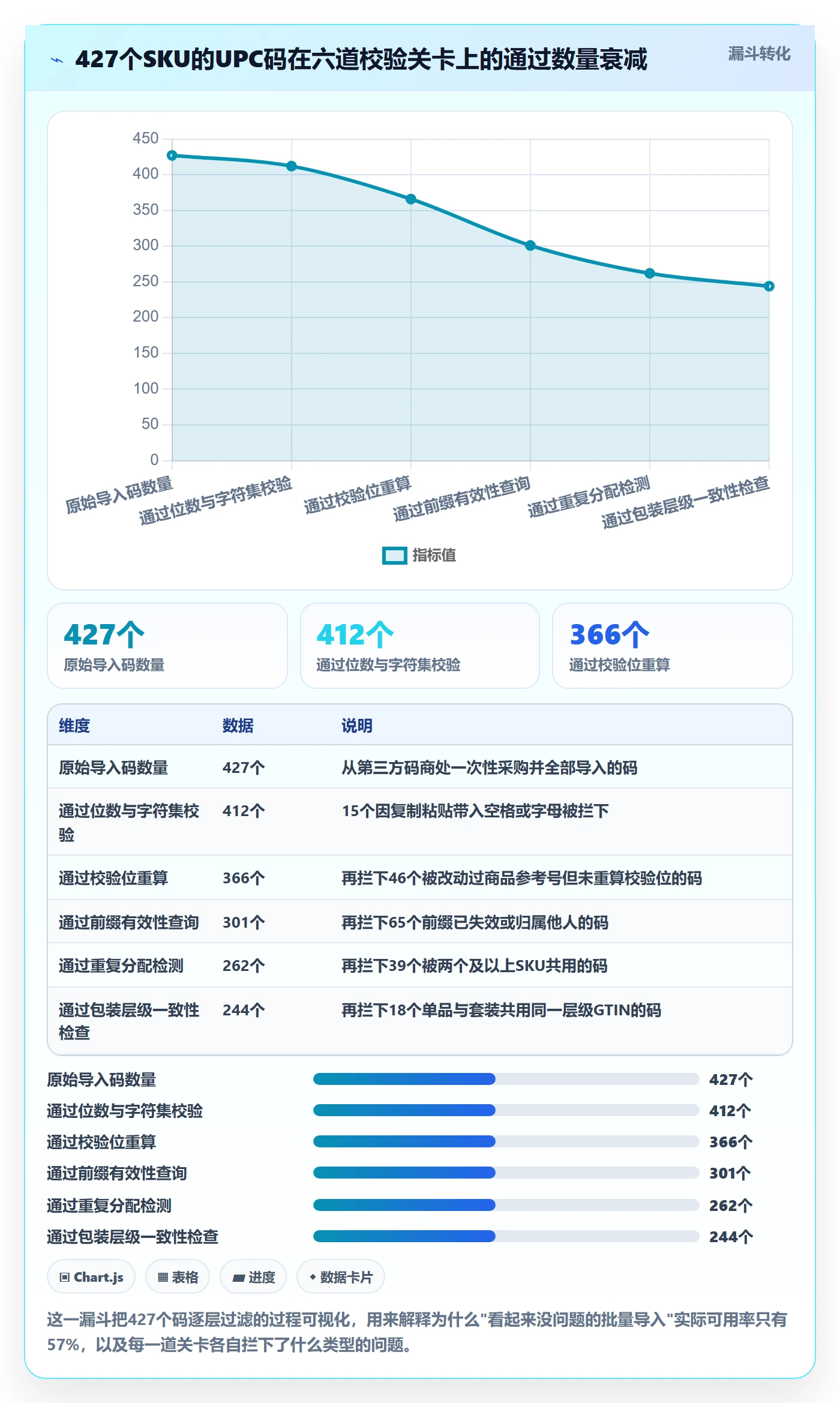Click the 301个 progress value label
840x1403 pixels.
(731, 1173)
